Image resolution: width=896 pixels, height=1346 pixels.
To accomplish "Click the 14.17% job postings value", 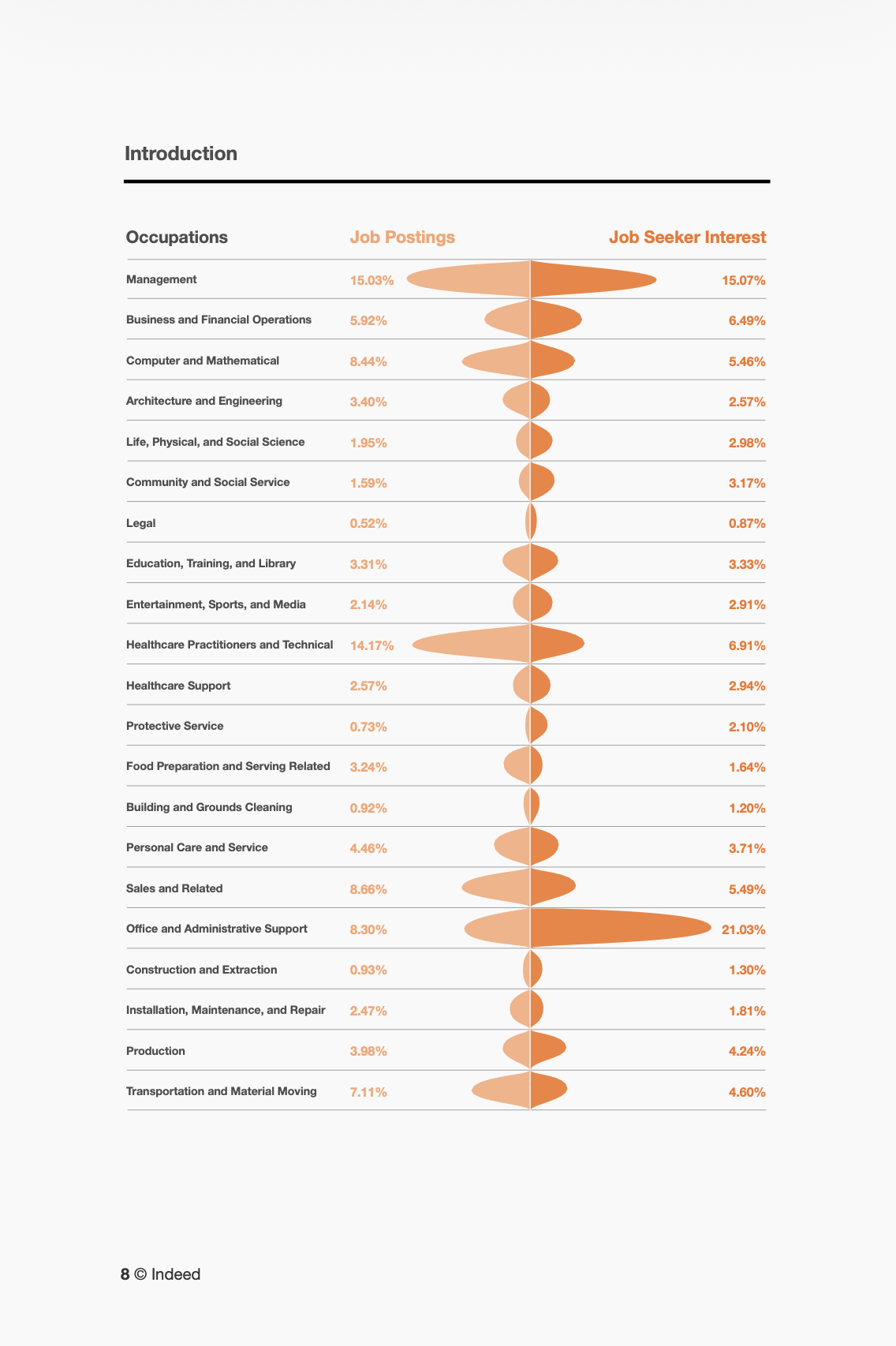I will [x=371, y=645].
